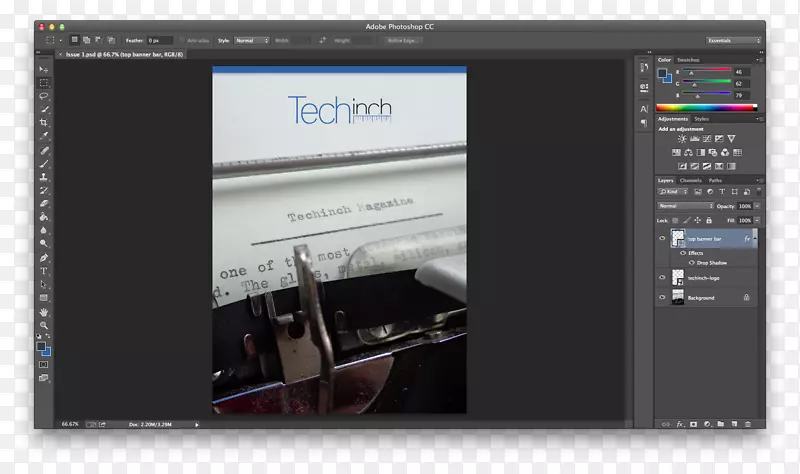Select the Blur tool

coord(44,230)
